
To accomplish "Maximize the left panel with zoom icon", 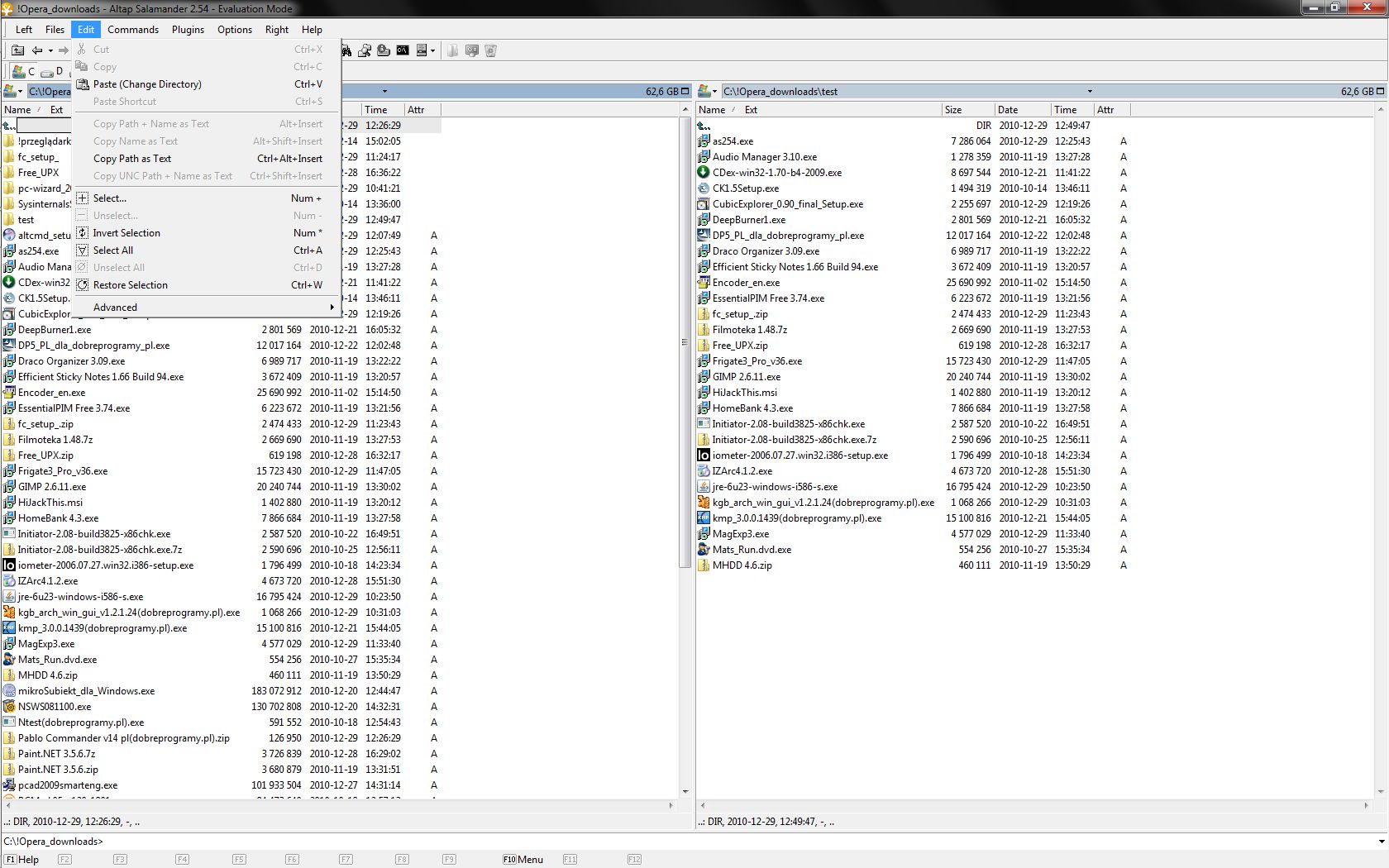I will [685, 91].
